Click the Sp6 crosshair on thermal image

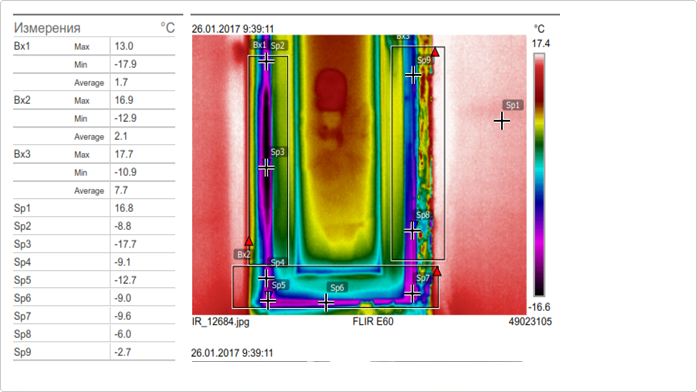326,303
